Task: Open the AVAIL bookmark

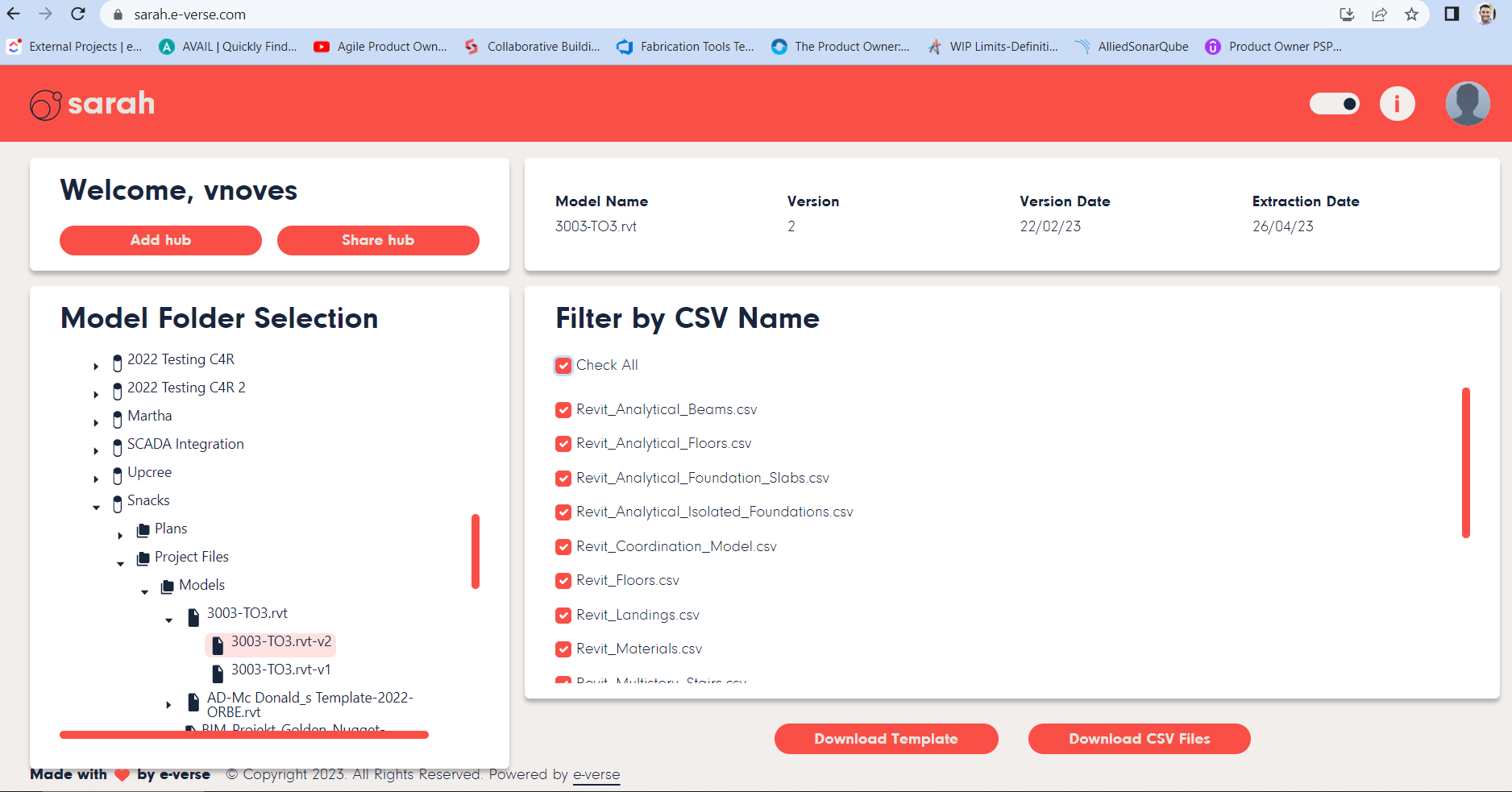Action: (x=228, y=47)
